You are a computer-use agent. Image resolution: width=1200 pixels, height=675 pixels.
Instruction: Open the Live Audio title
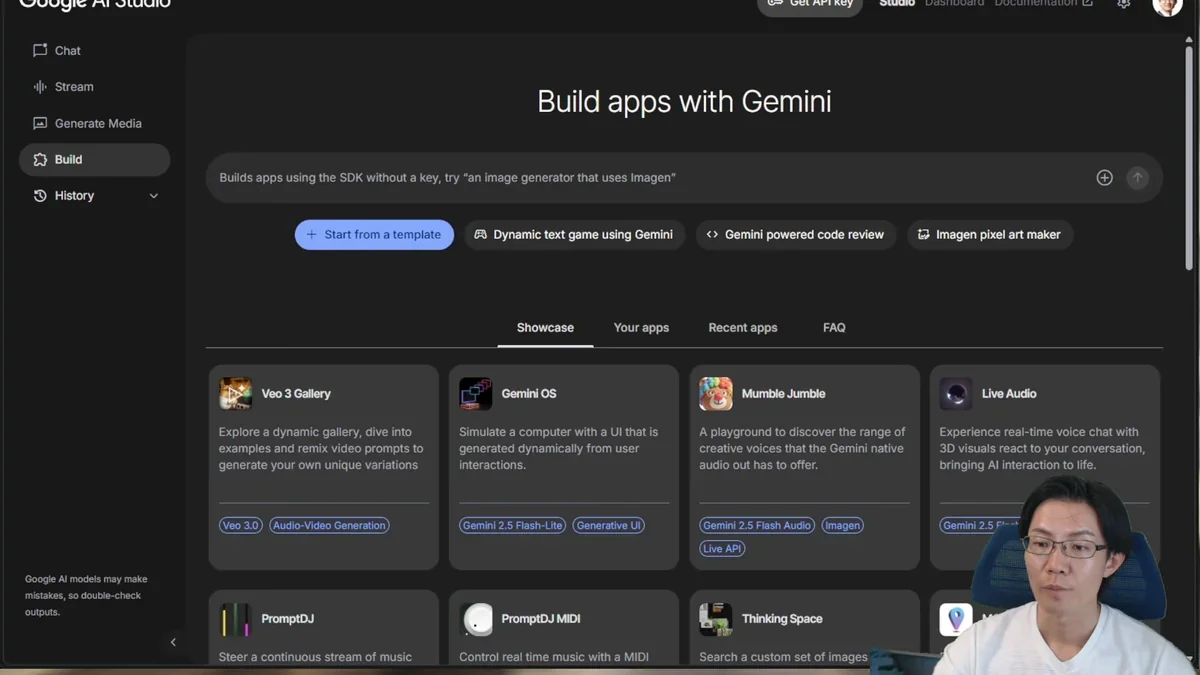coord(1009,394)
